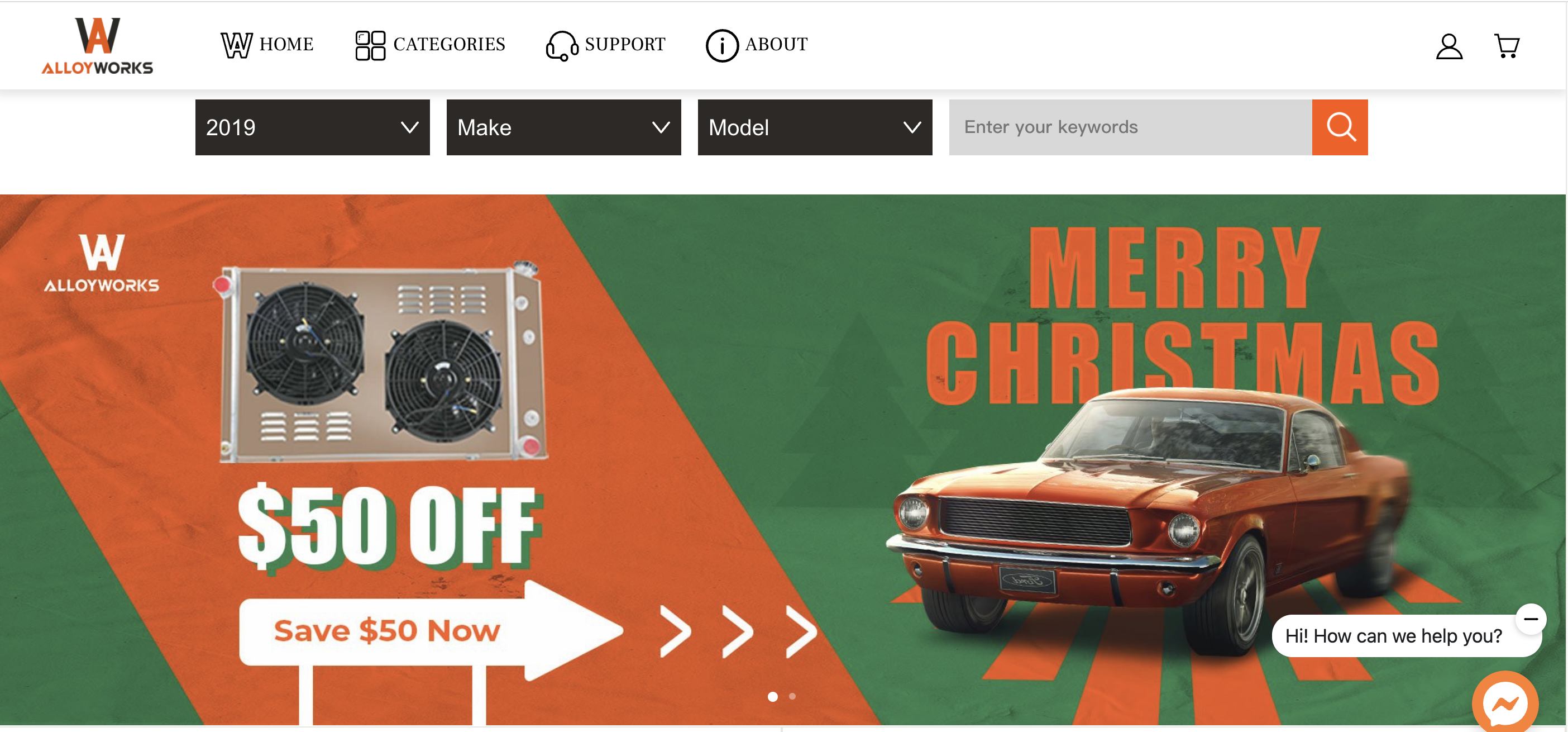The height and width of the screenshot is (732, 1568).
Task: Switch to the second banner slide dot
Action: (792, 696)
